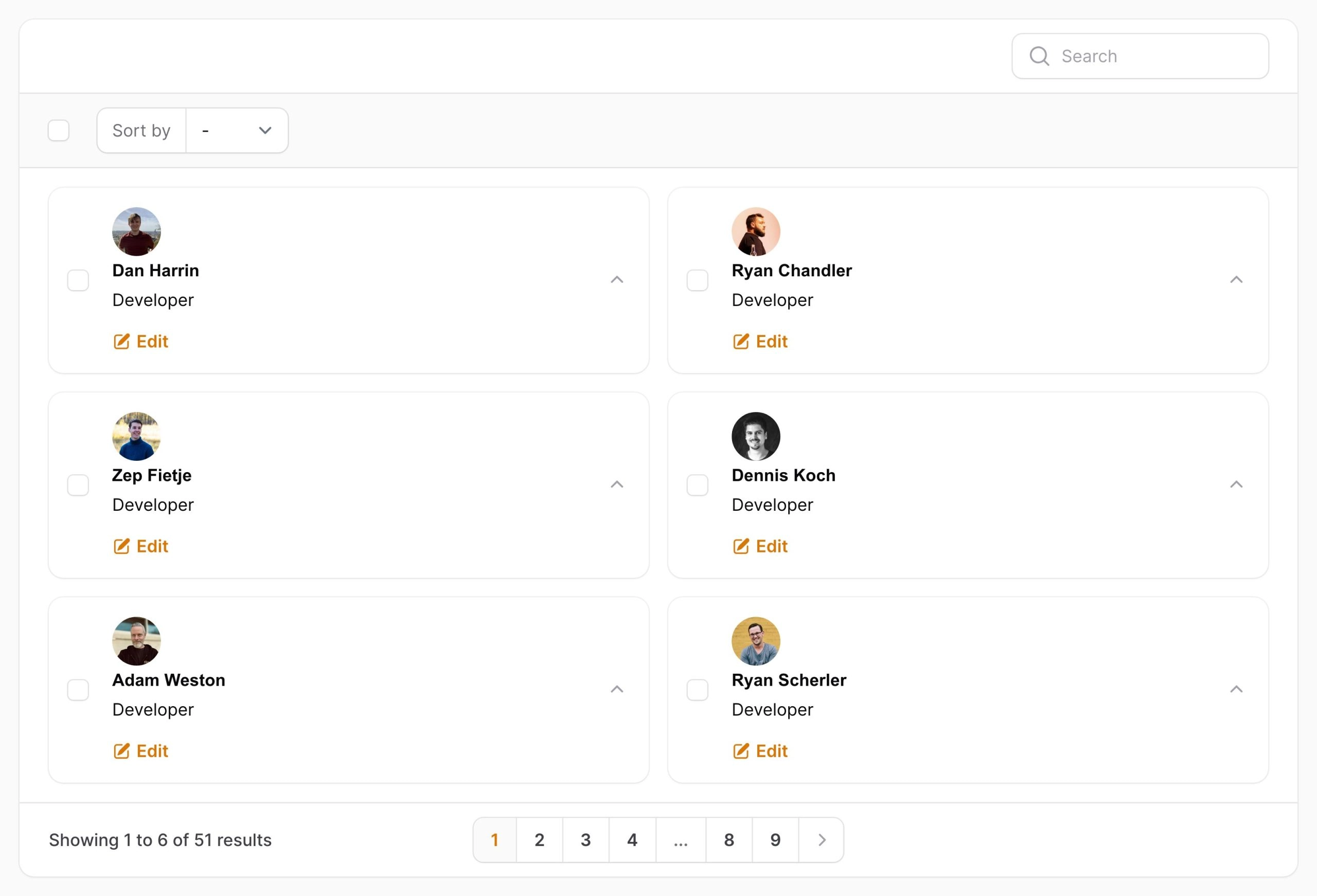Viewport: 1317px width, 896px height.
Task: Collapse Ryan Chandler's card with the chevron
Action: point(1236,279)
